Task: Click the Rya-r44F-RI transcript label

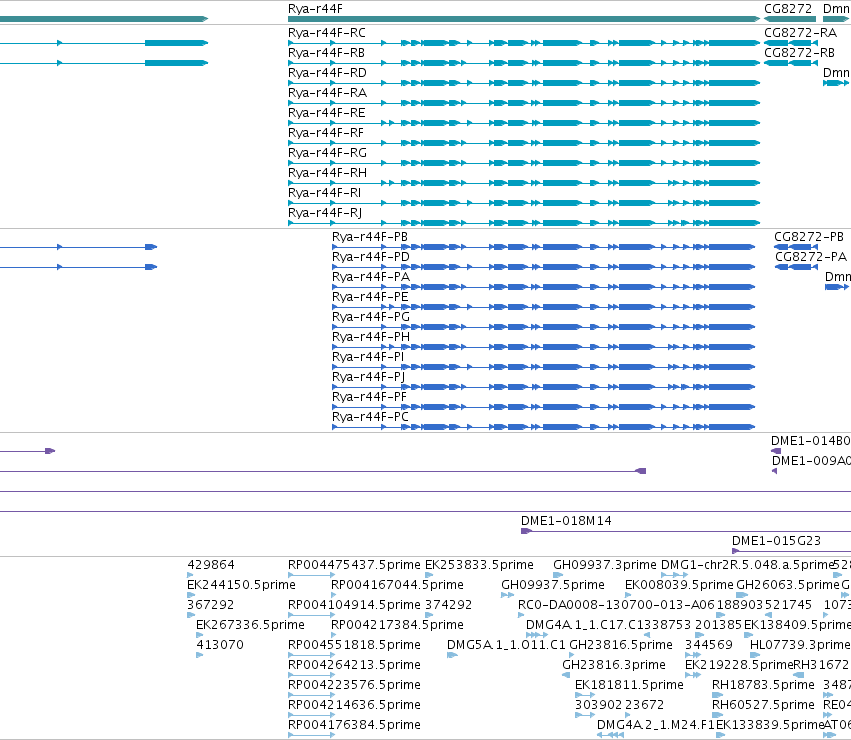Action: [325, 193]
